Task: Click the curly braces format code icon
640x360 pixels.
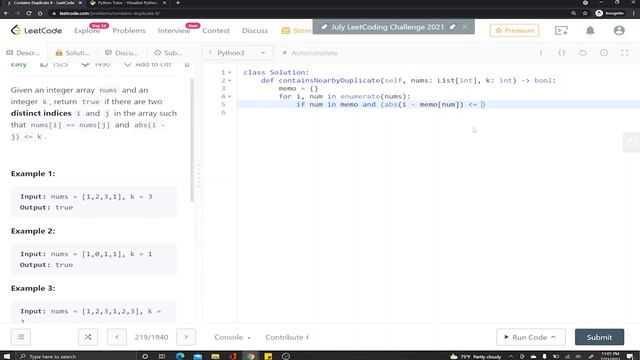Action: 562,53
